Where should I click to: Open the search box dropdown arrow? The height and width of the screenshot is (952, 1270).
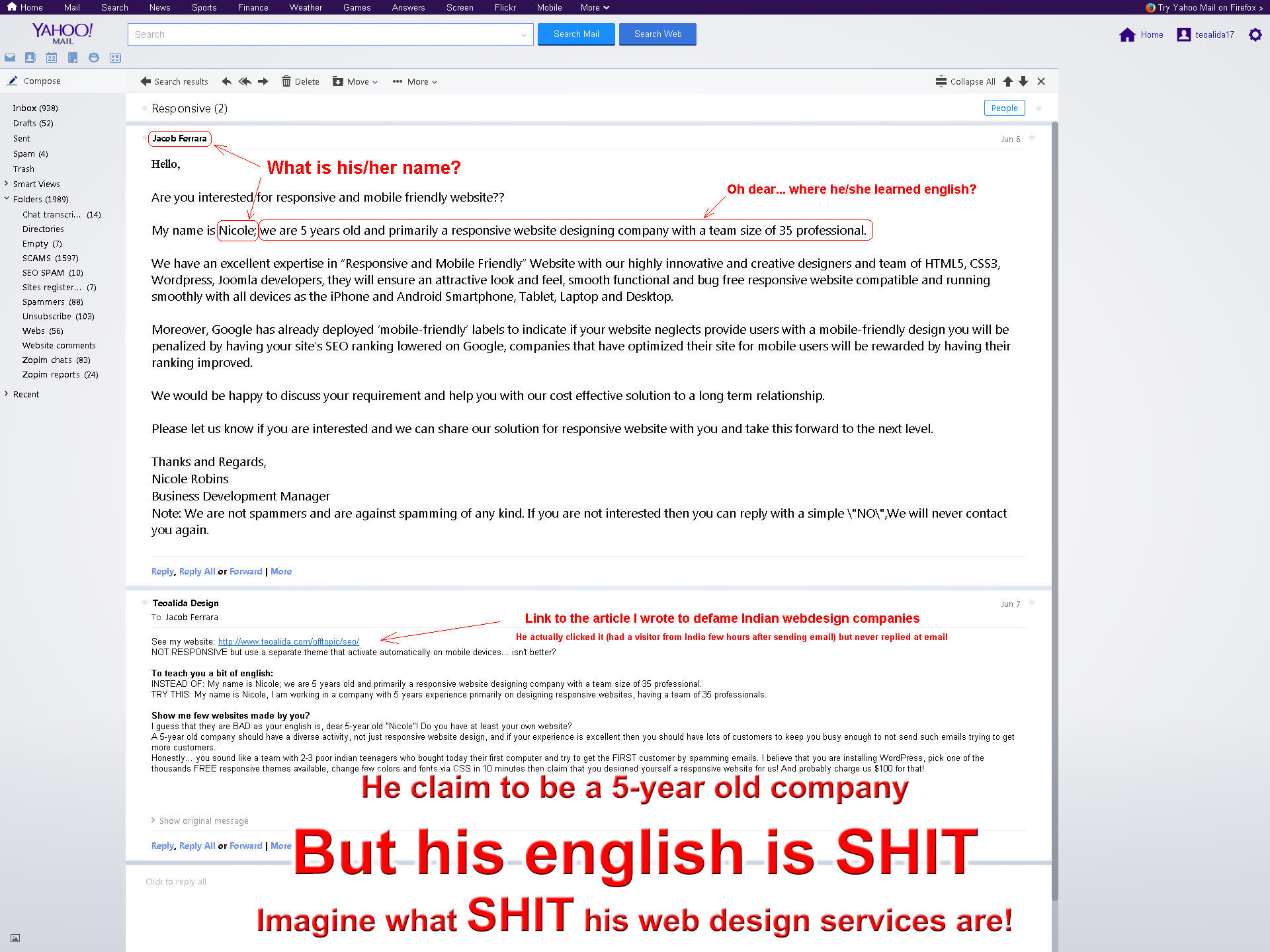pyautogui.click(x=524, y=34)
